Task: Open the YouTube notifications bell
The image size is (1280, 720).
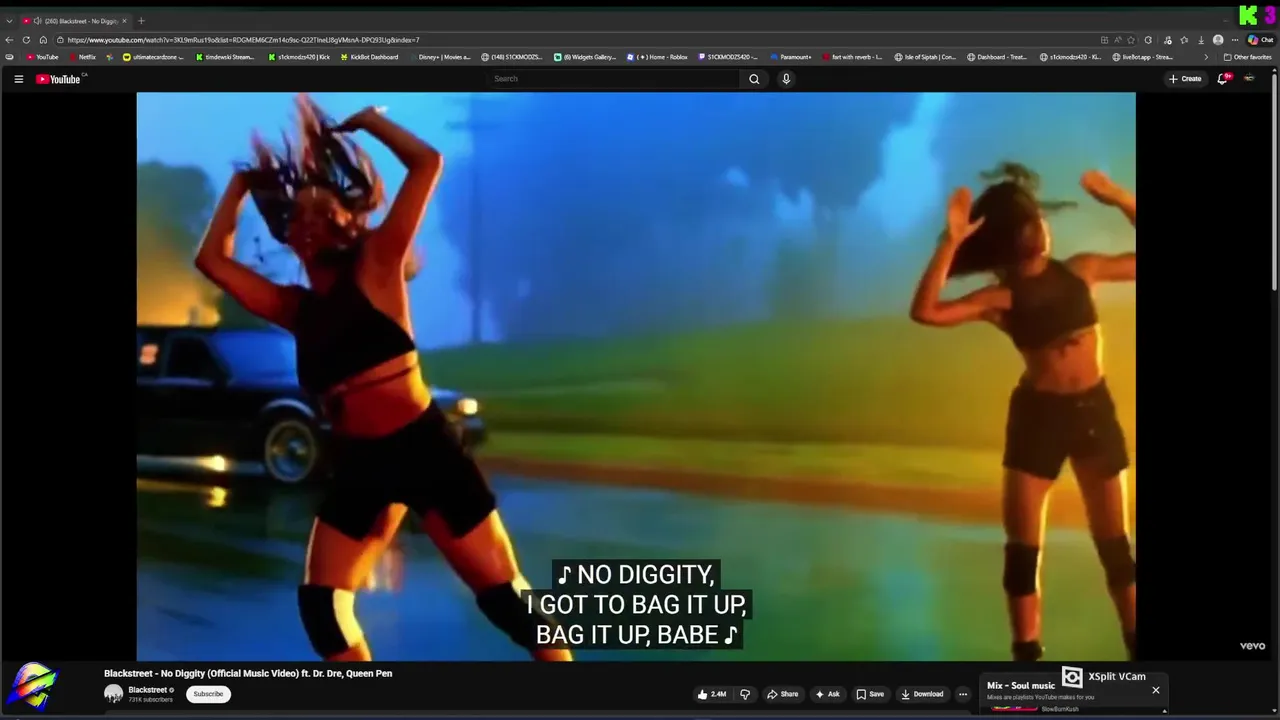Action: pos(1222,79)
